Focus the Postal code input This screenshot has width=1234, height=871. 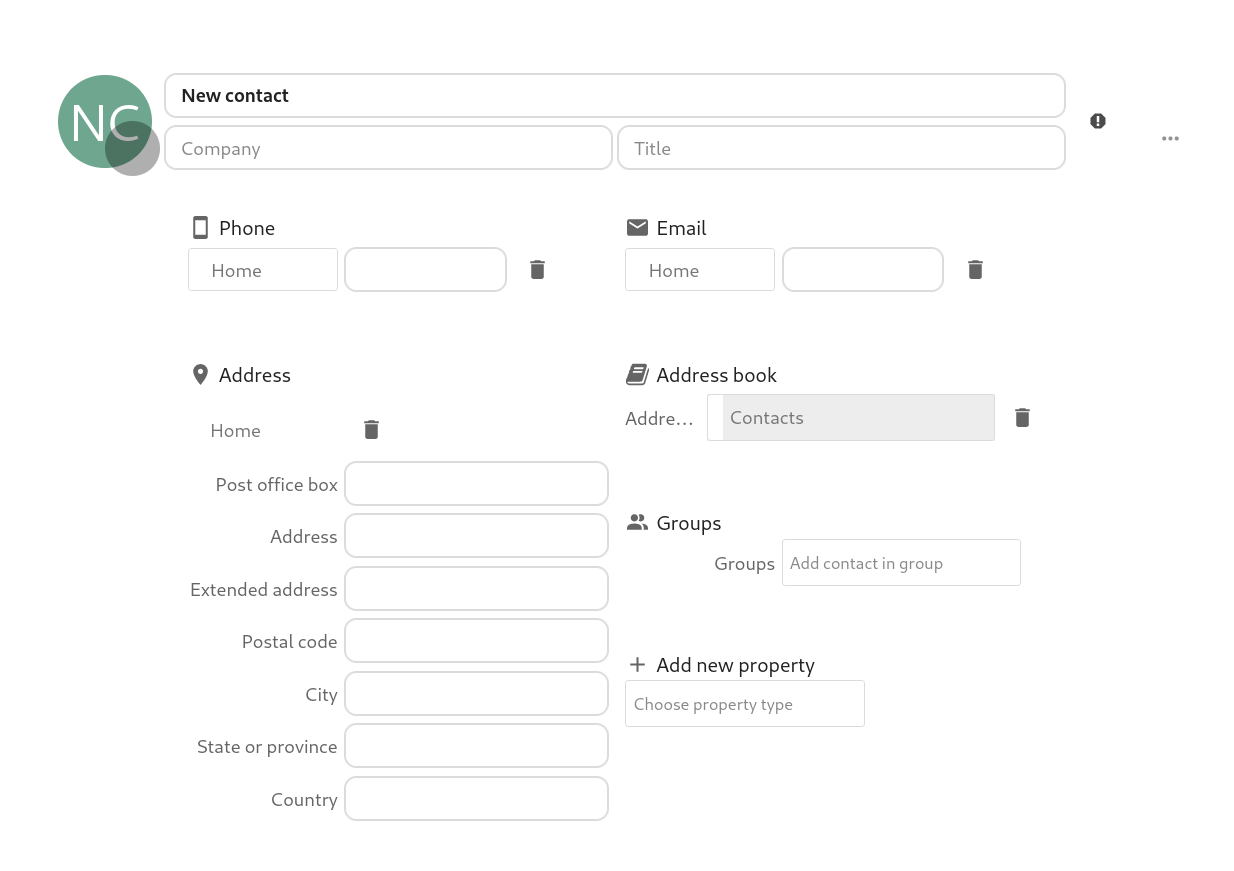(x=476, y=641)
